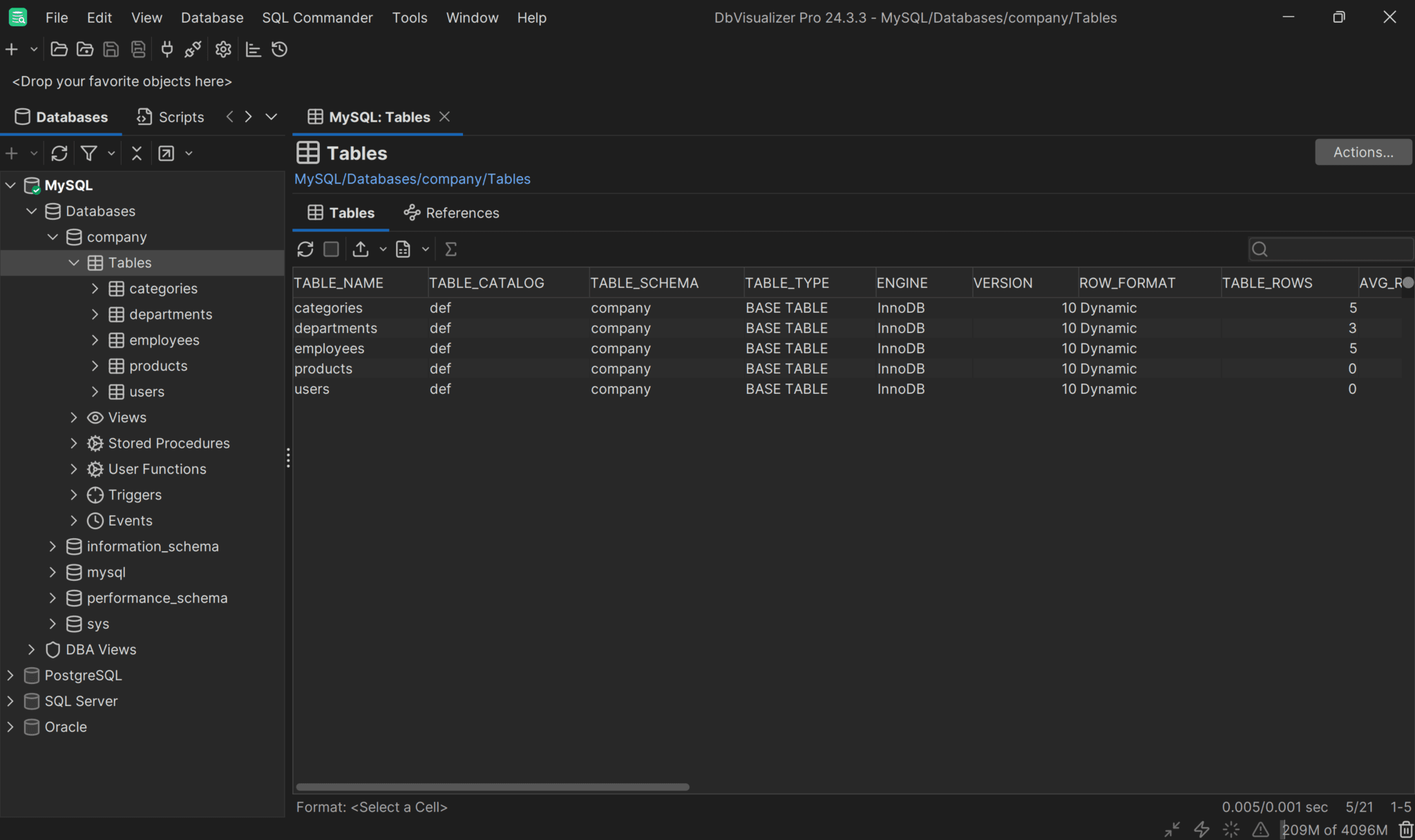The image size is (1415, 840).
Task: Expand the employees table node
Action: [x=95, y=340]
